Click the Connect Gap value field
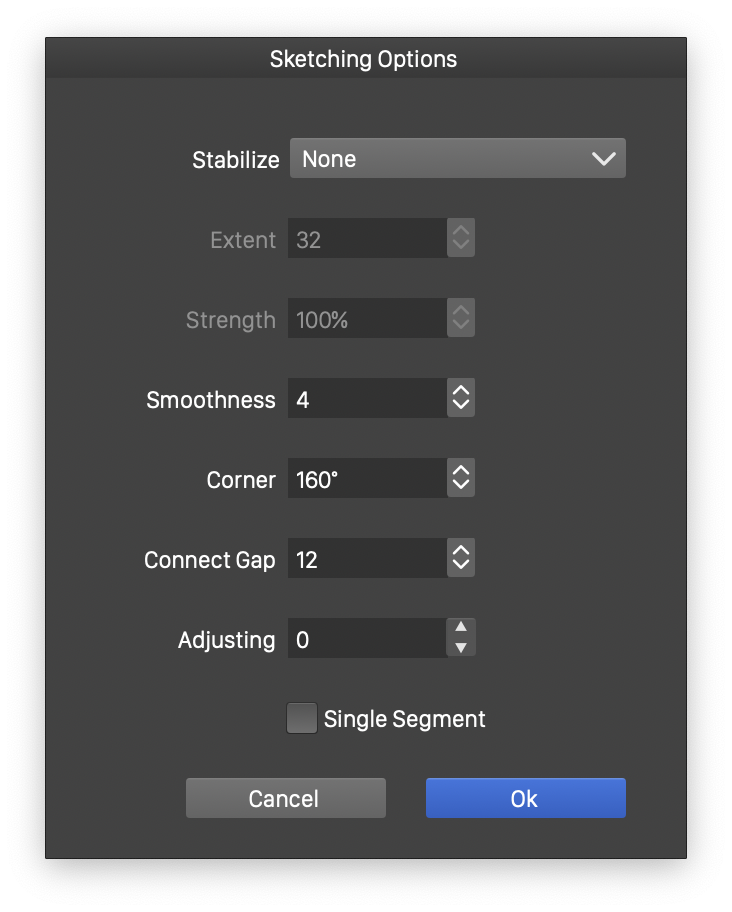The width and height of the screenshot is (732, 912). [x=367, y=560]
